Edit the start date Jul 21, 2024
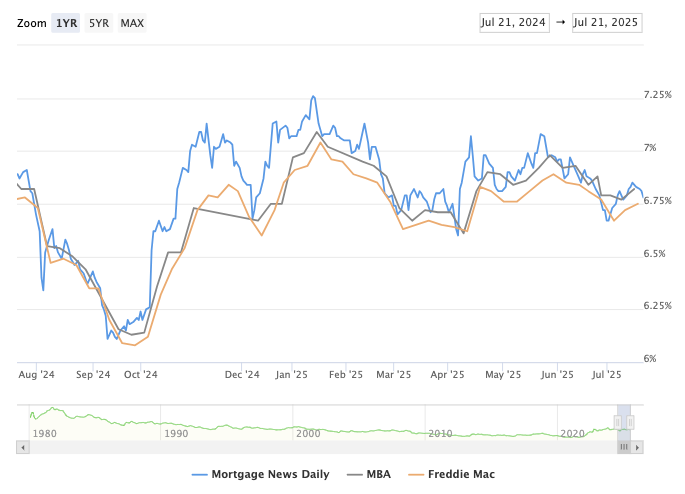Screen dimensions: 685x494 coord(514,23)
